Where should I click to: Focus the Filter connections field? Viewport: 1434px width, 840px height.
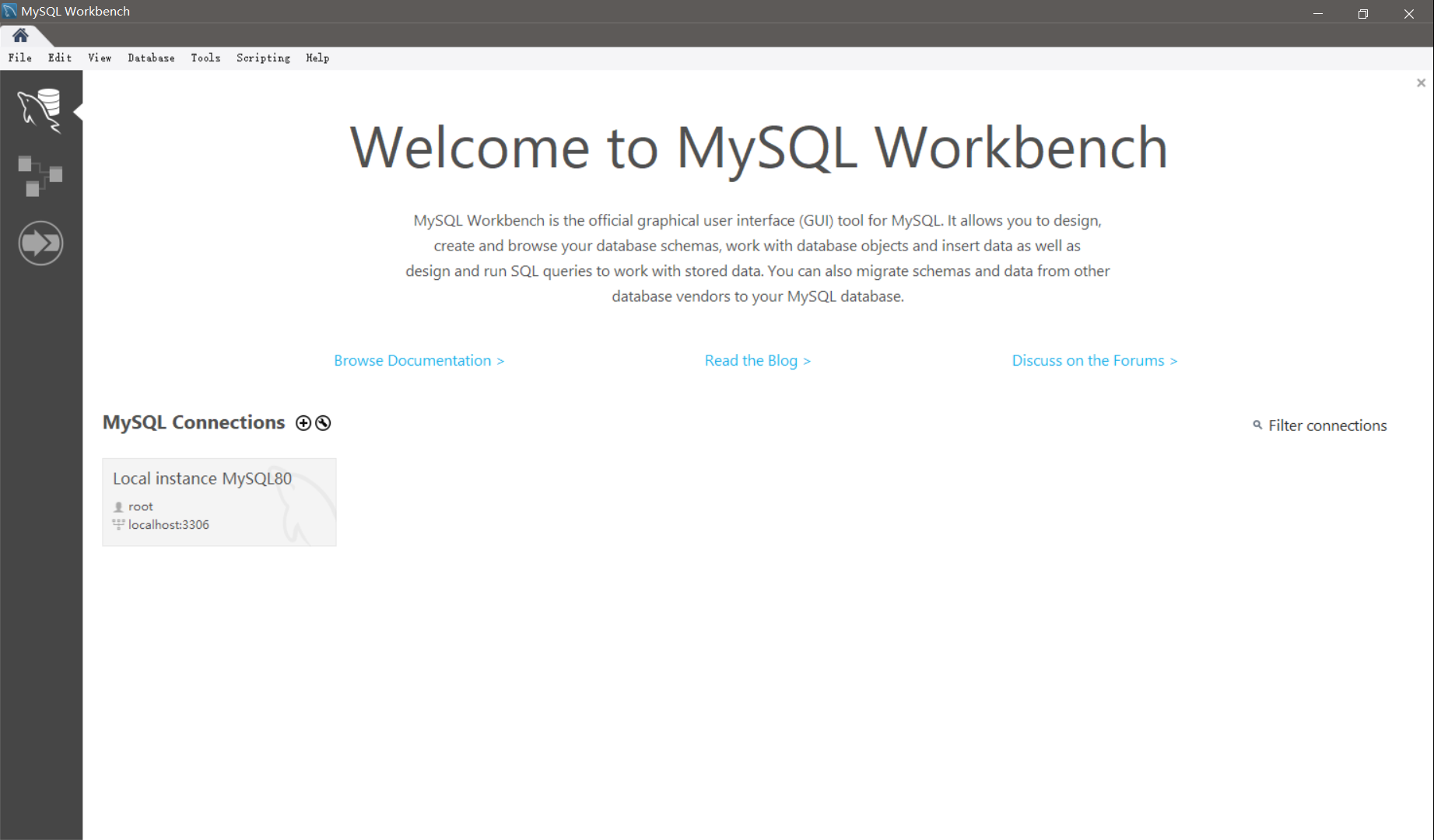(1327, 425)
